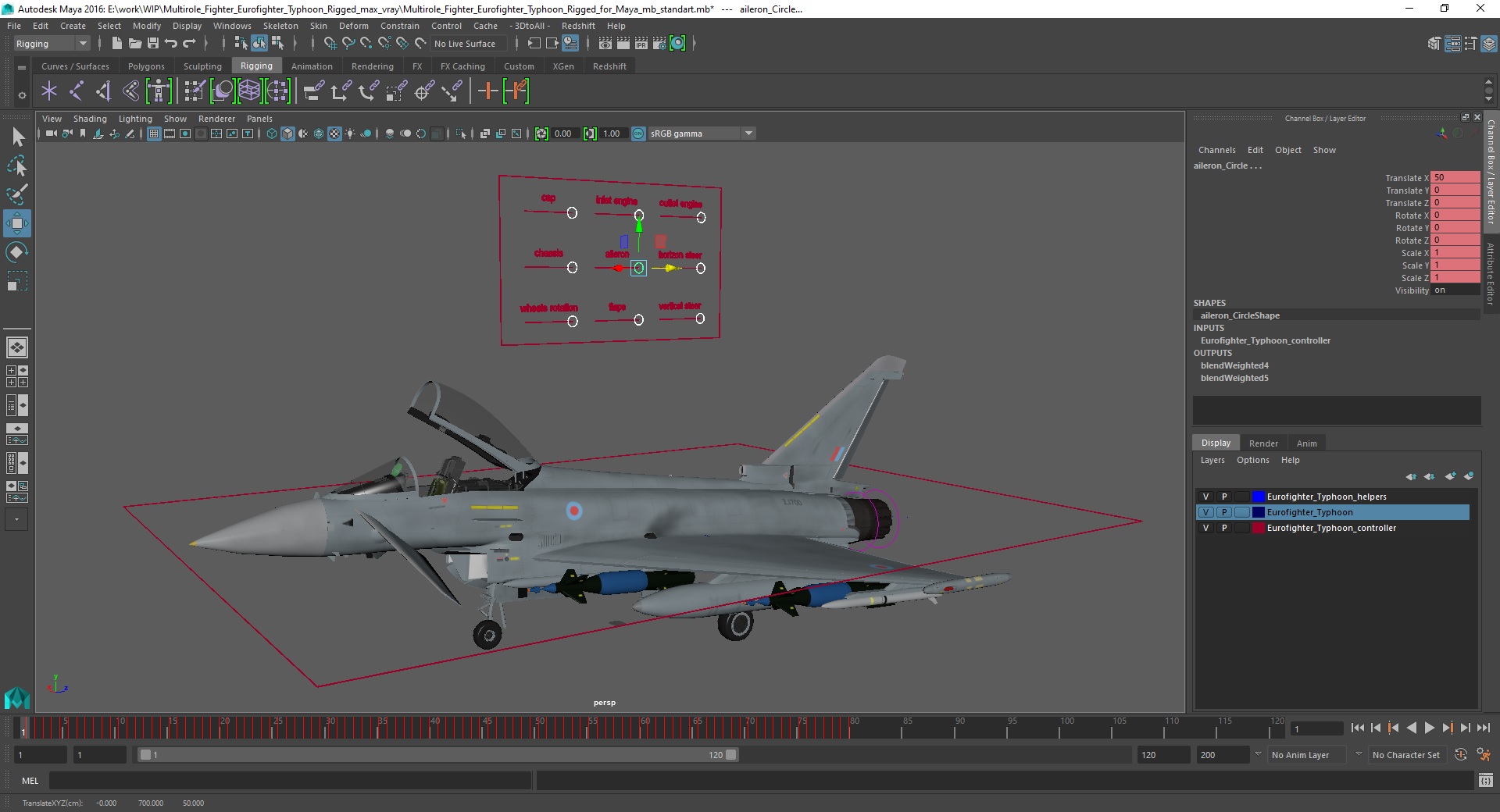Toggle smooth shade all in viewport
The width and height of the screenshot is (1500, 812).
[287, 134]
